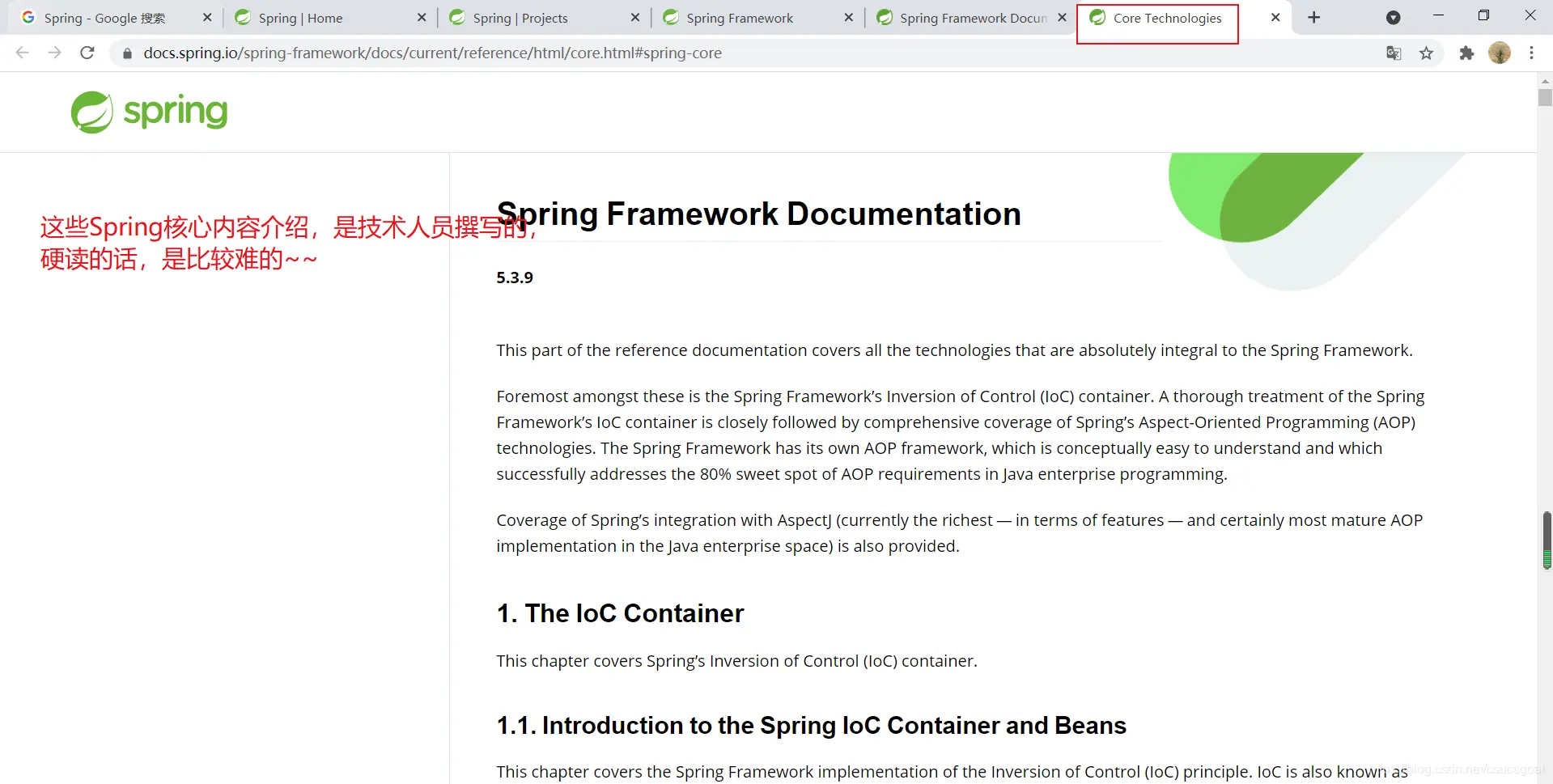Open the round dropdown arrow near tab strip

point(1393,18)
